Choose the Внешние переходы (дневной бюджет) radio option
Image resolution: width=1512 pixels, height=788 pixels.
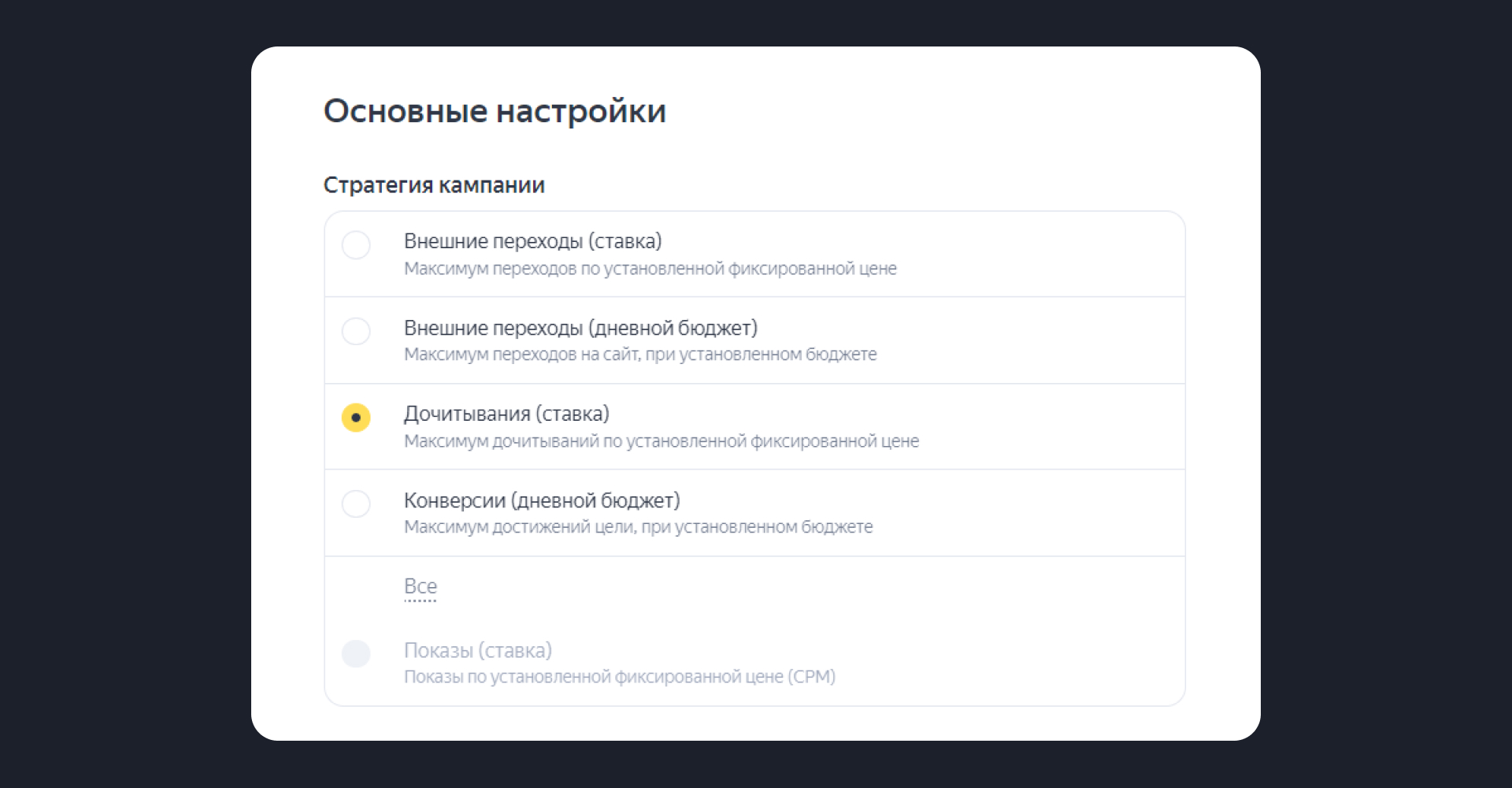point(356,331)
